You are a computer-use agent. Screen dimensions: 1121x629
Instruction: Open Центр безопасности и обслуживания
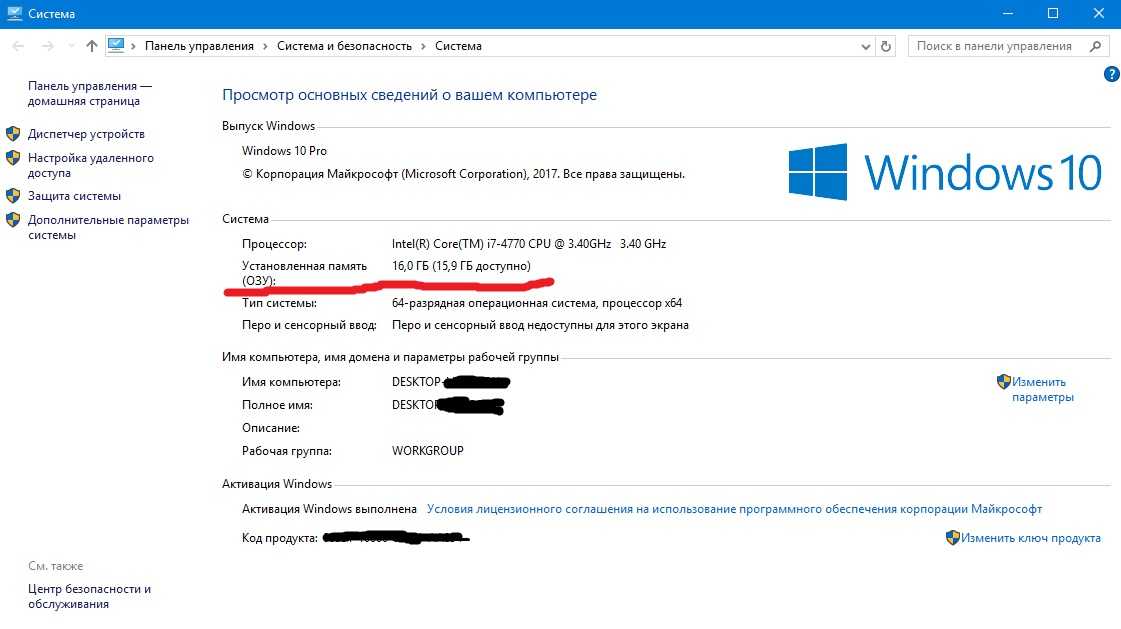click(x=89, y=596)
